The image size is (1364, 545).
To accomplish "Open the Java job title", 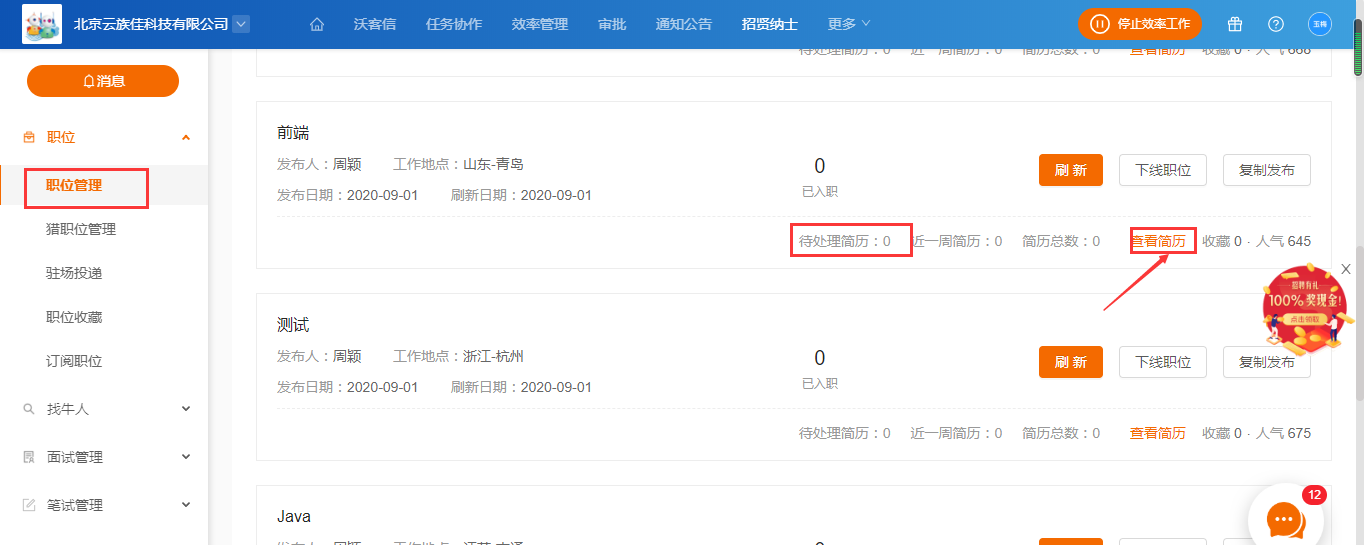I will click(294, 517).
